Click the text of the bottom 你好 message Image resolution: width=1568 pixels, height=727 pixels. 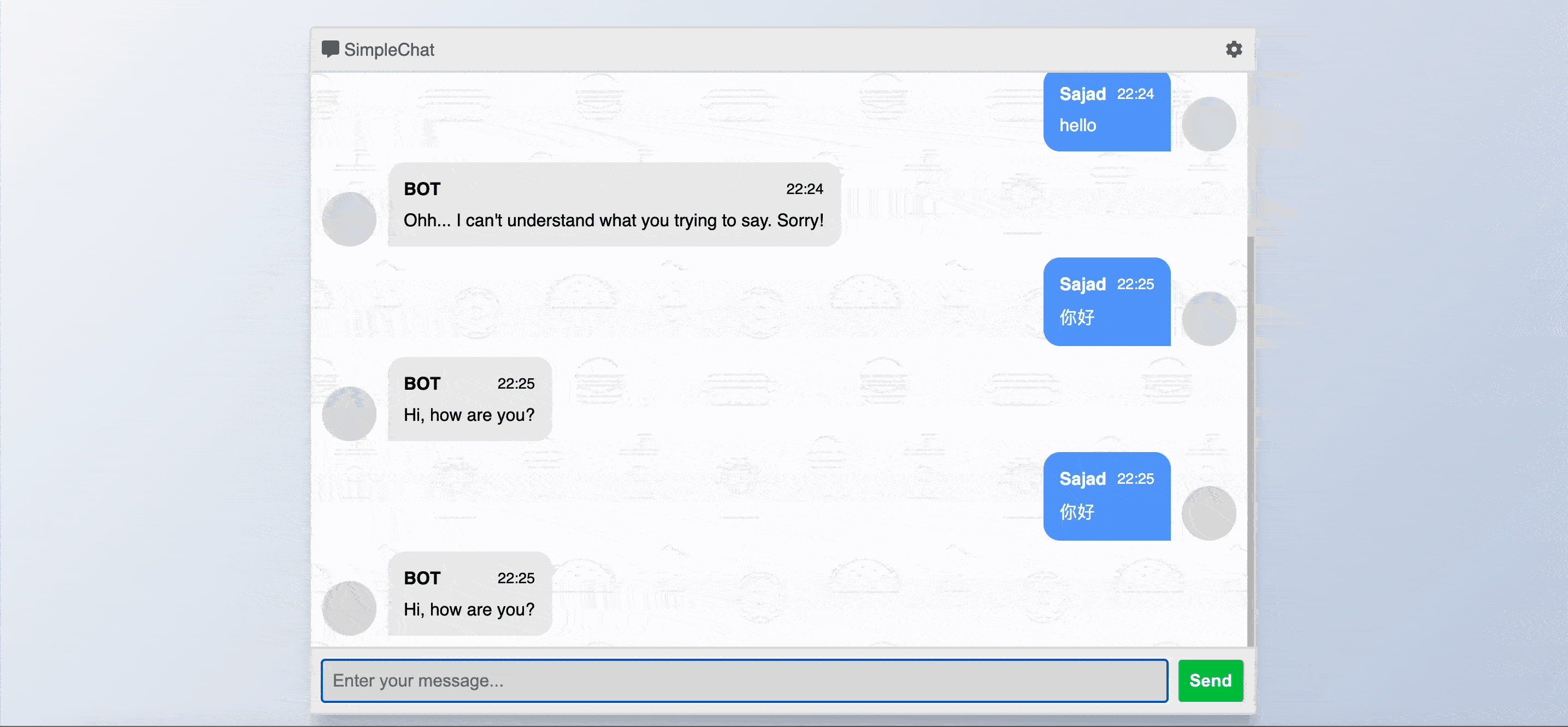click(x=1077, y=512)
